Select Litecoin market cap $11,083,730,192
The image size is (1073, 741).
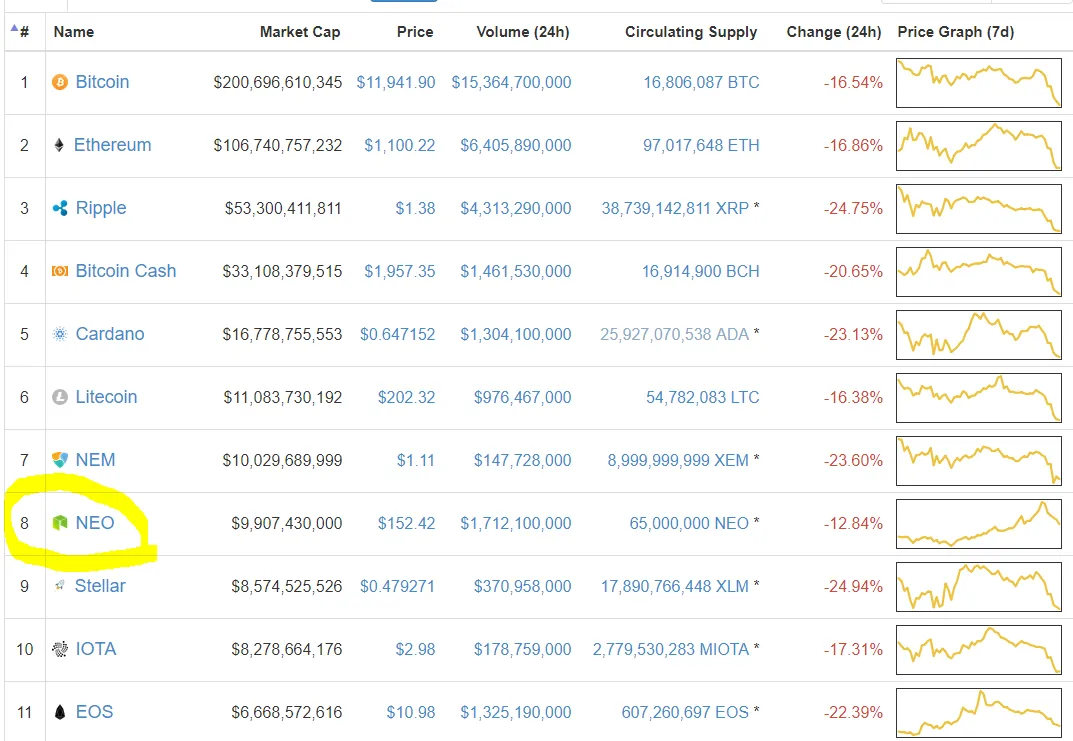283,398
